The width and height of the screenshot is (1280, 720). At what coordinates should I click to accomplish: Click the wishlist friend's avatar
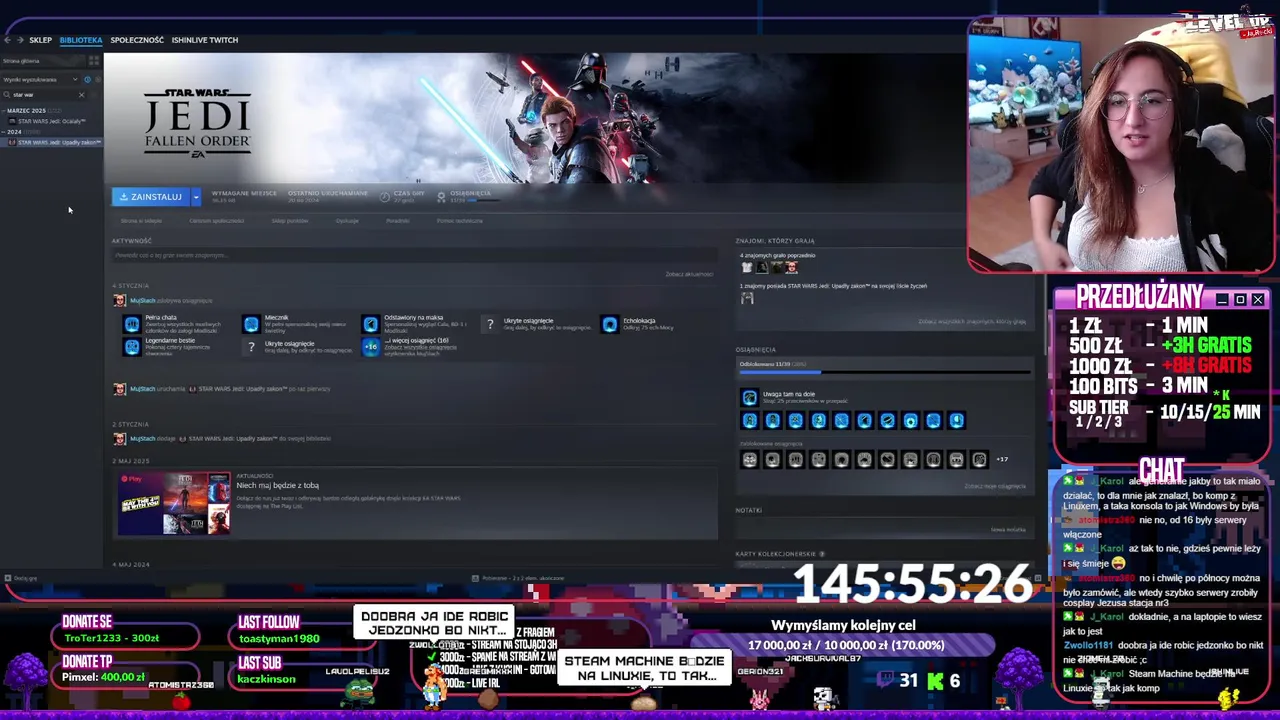click(x=747, y=298)
